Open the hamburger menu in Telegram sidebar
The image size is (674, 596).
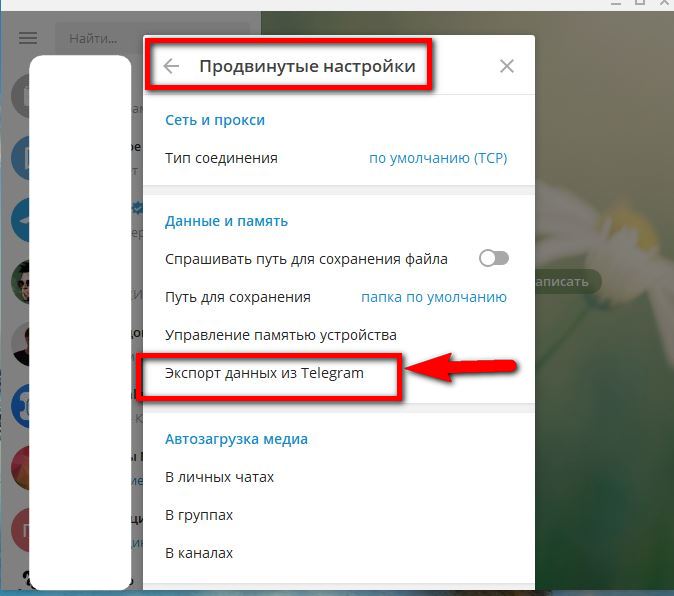28,38
